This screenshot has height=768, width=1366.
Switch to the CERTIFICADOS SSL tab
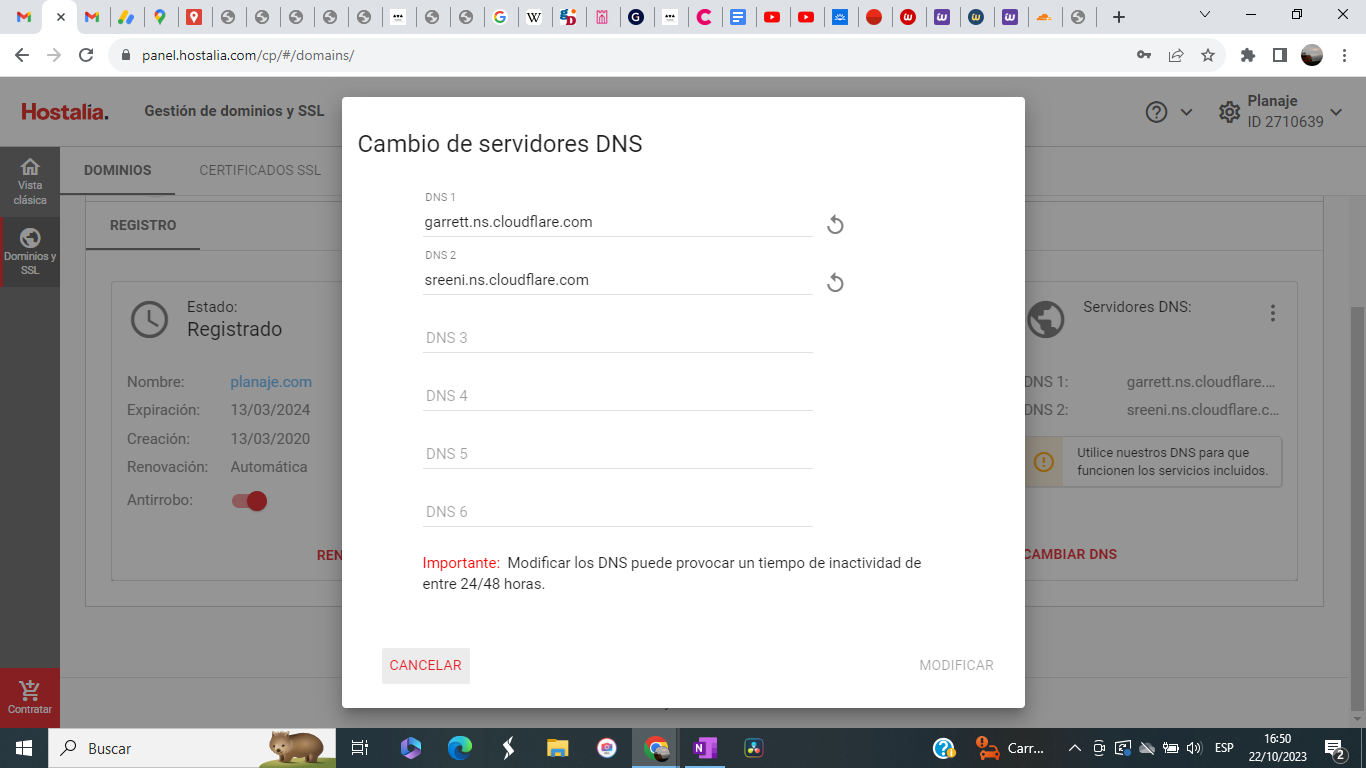tap(260, 170)
